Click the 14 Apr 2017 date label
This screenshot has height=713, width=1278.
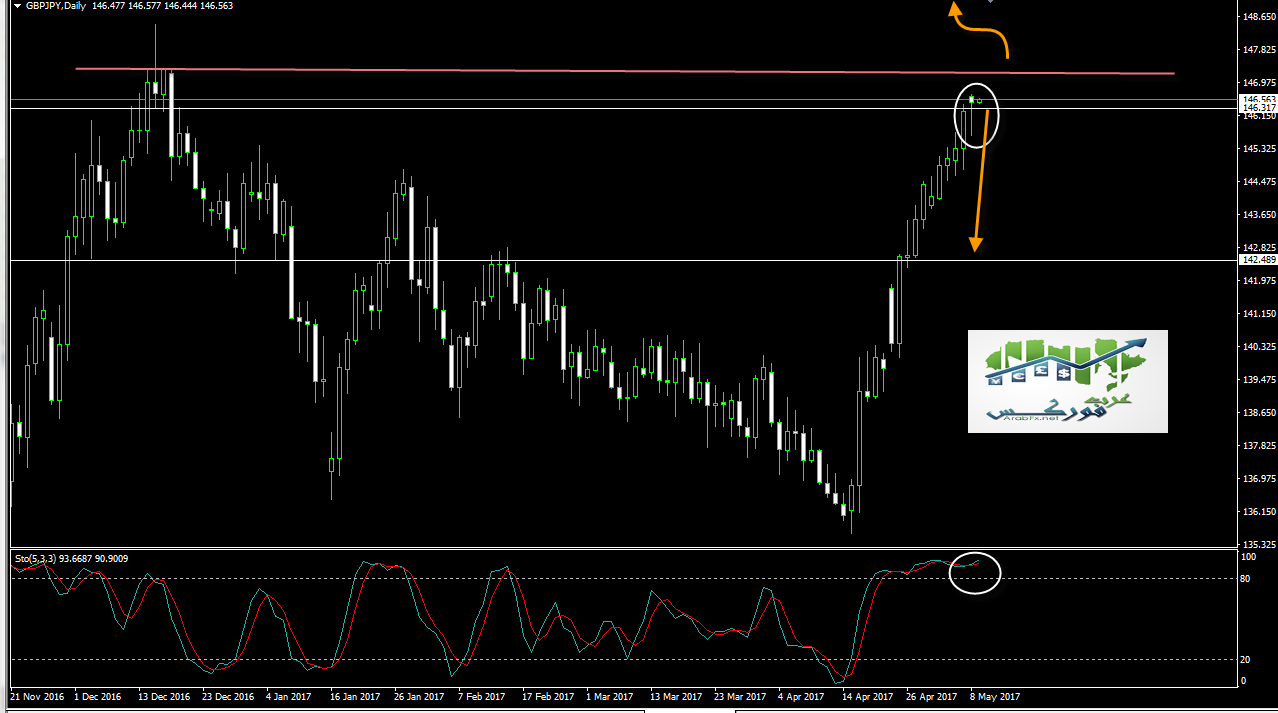point(867,696)
